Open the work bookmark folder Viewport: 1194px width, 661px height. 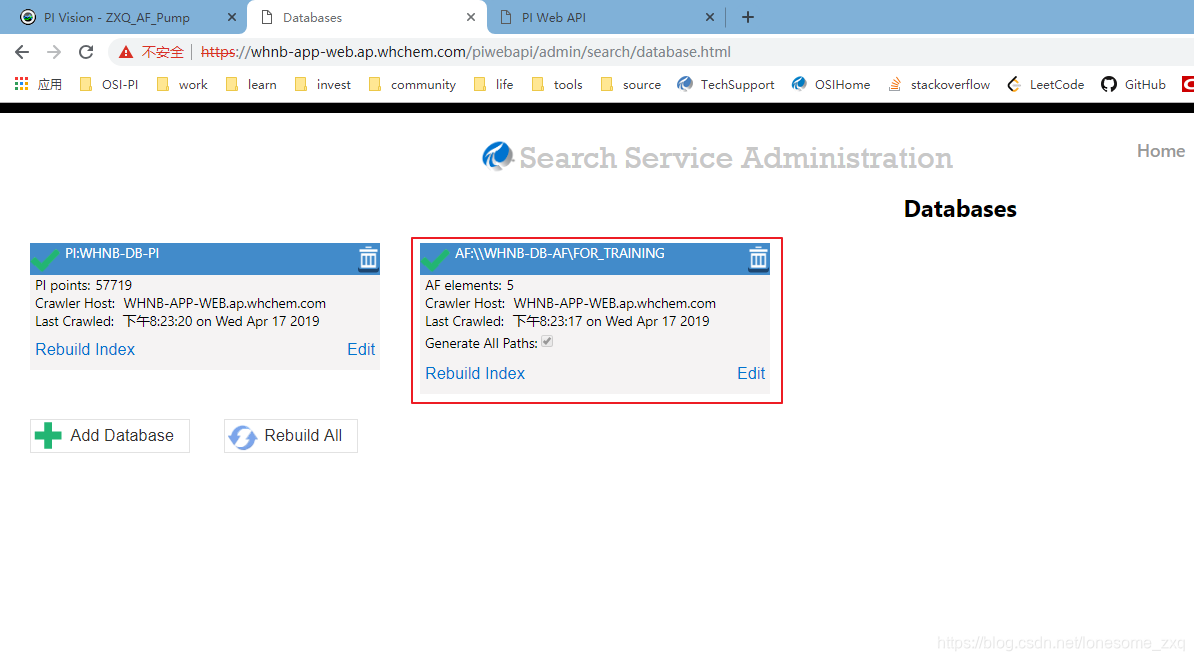(182, 85)
